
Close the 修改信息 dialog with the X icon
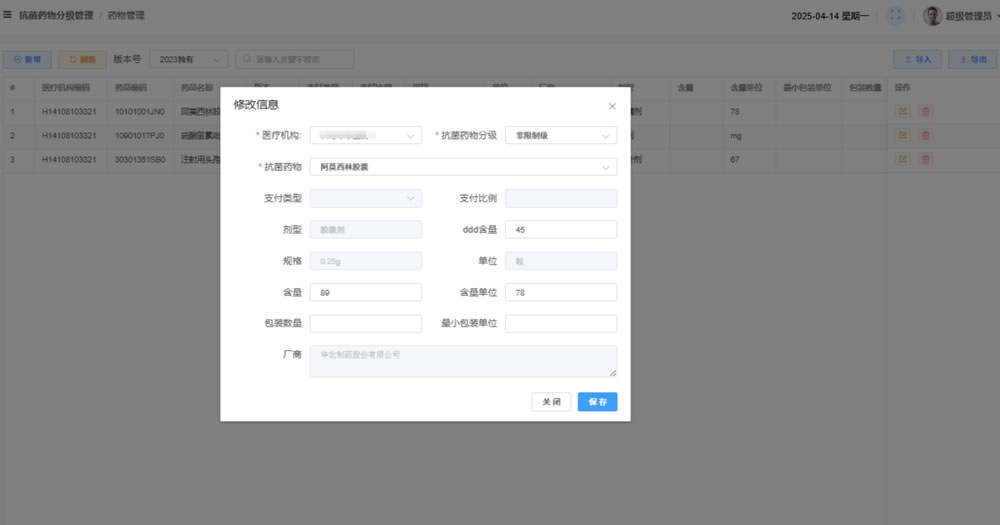point(612,107)
